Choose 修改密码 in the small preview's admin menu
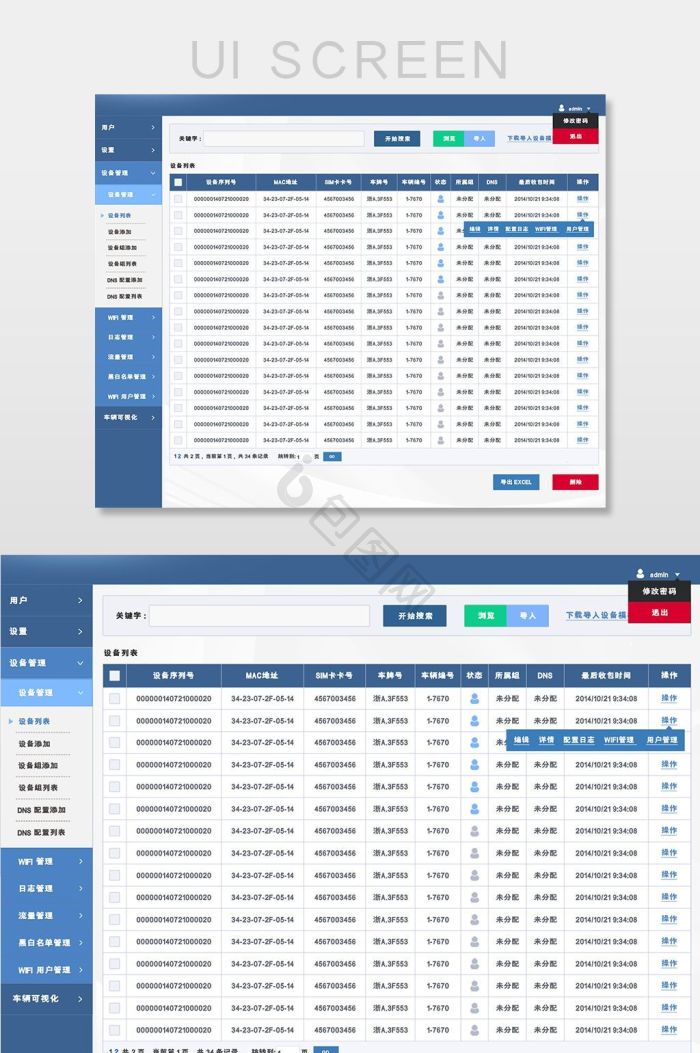The width and height of the screenshot is (700, 1053). tap(576, 121)
